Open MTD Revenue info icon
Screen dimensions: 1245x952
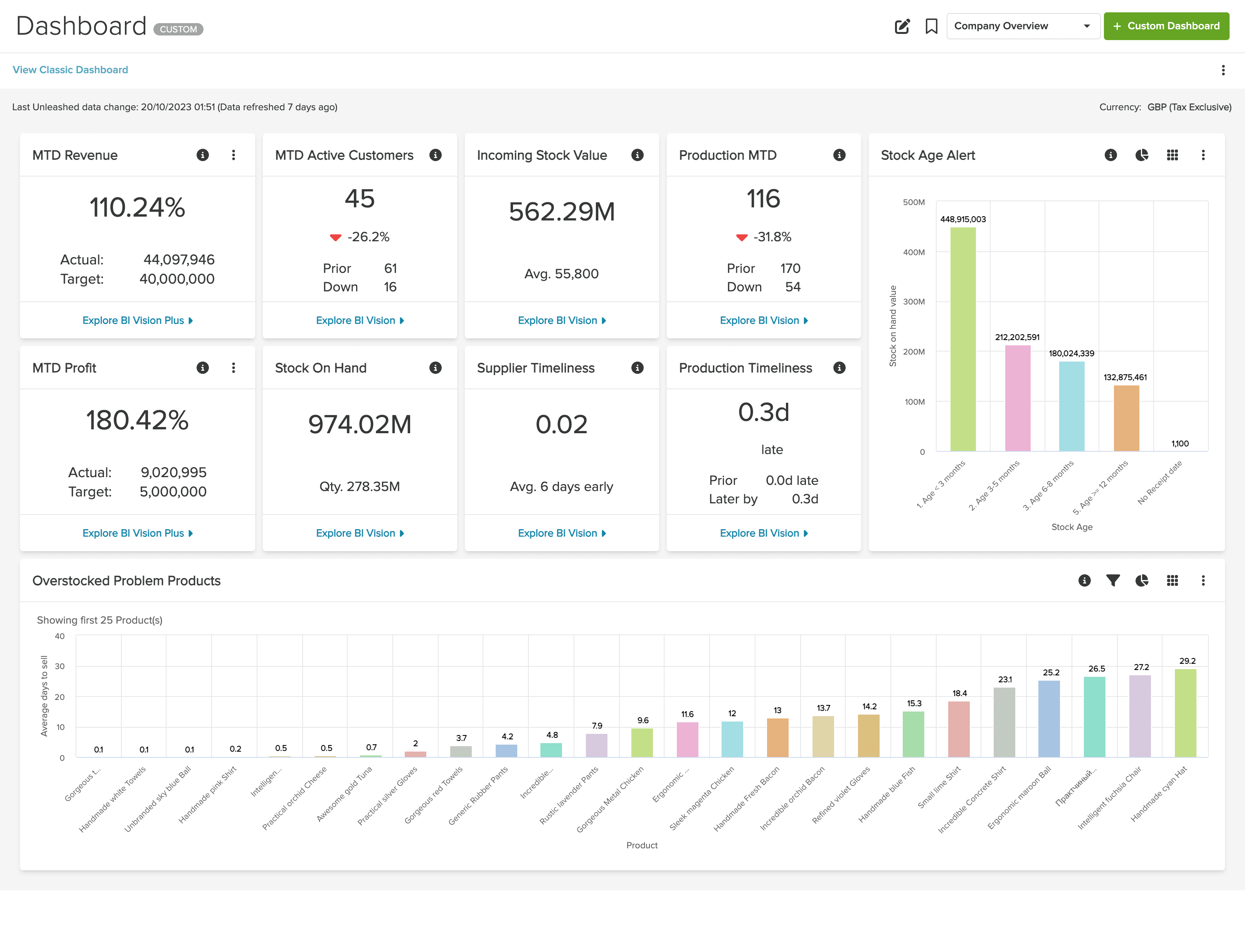(202, 155)
